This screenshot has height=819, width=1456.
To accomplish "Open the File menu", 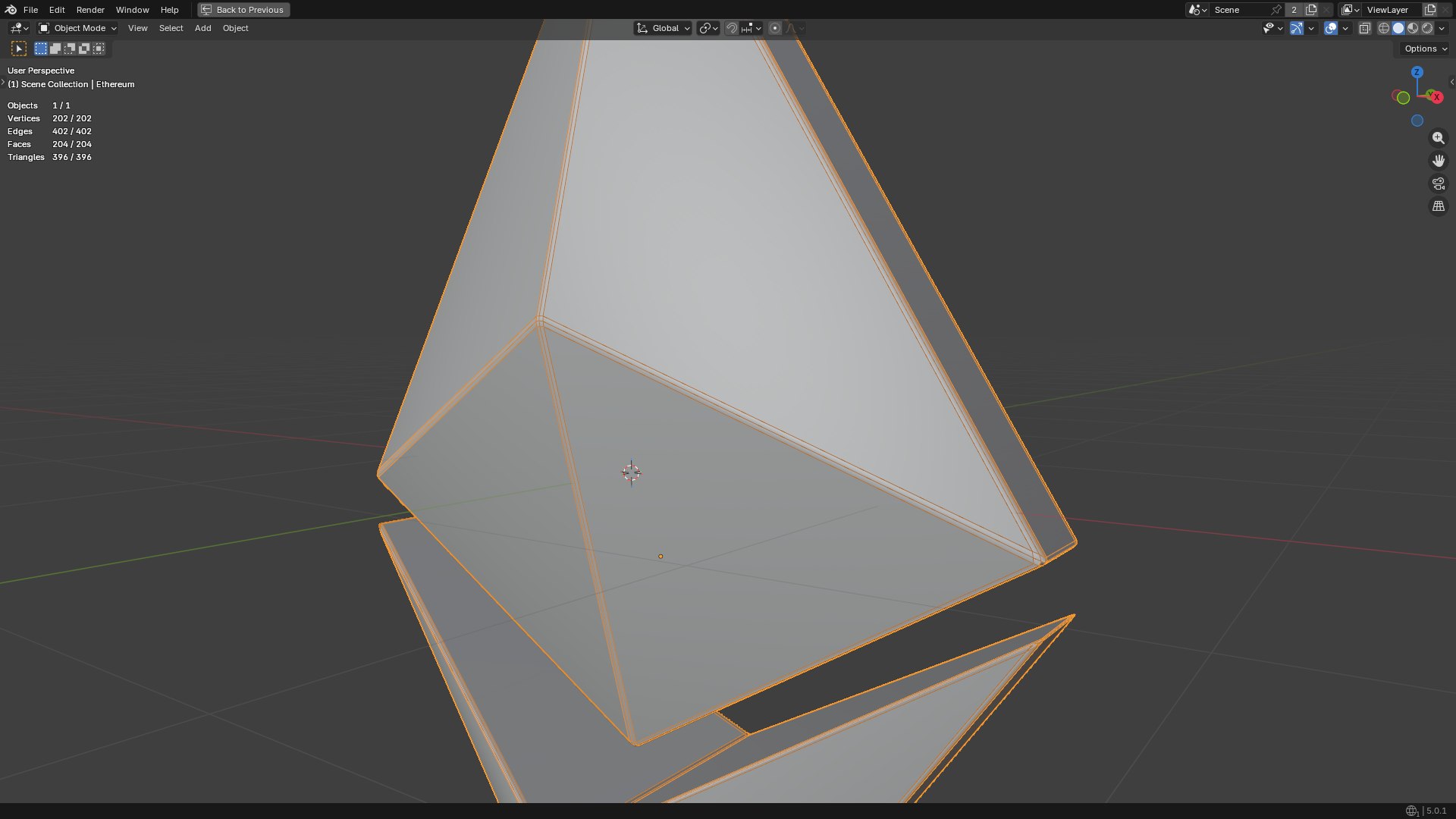I will pyautogui.click(x=30, y=10).
